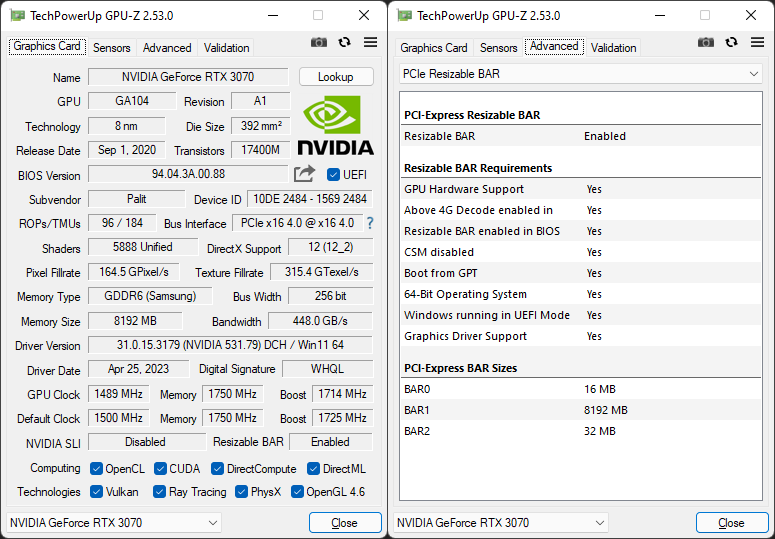Select the GPU Hardware Support row
This screenshot has width=775, height=539.
point(581,189)
